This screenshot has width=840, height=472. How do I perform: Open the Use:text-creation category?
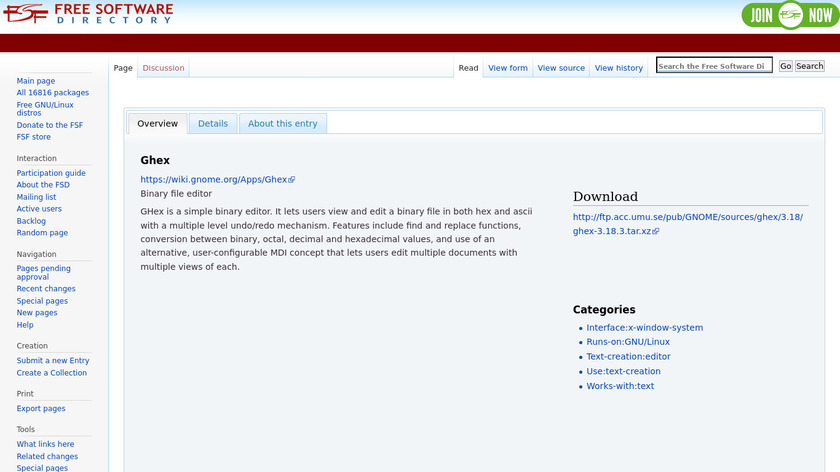pos(623,371)
